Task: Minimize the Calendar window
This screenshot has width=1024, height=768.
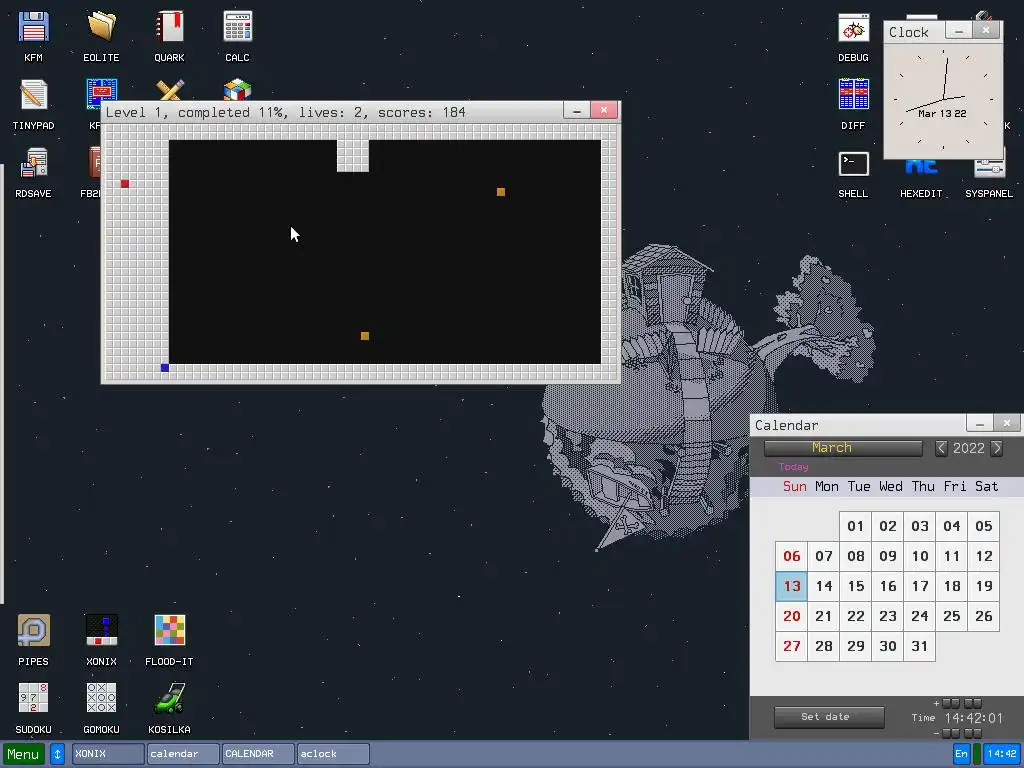Action: [980, 424]
